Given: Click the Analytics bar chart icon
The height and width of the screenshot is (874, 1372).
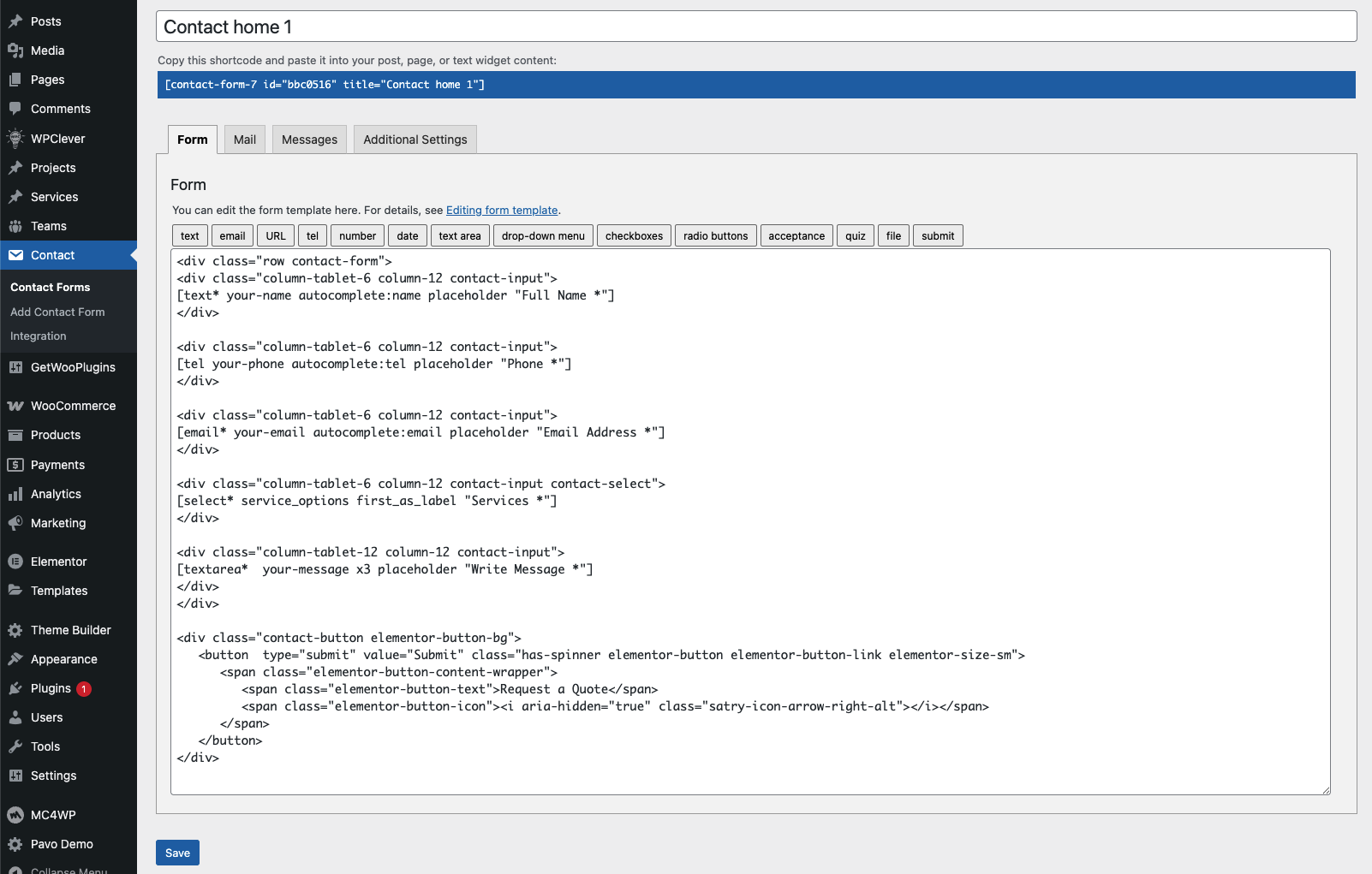Looking at the screenshot, I should point(15,494).
